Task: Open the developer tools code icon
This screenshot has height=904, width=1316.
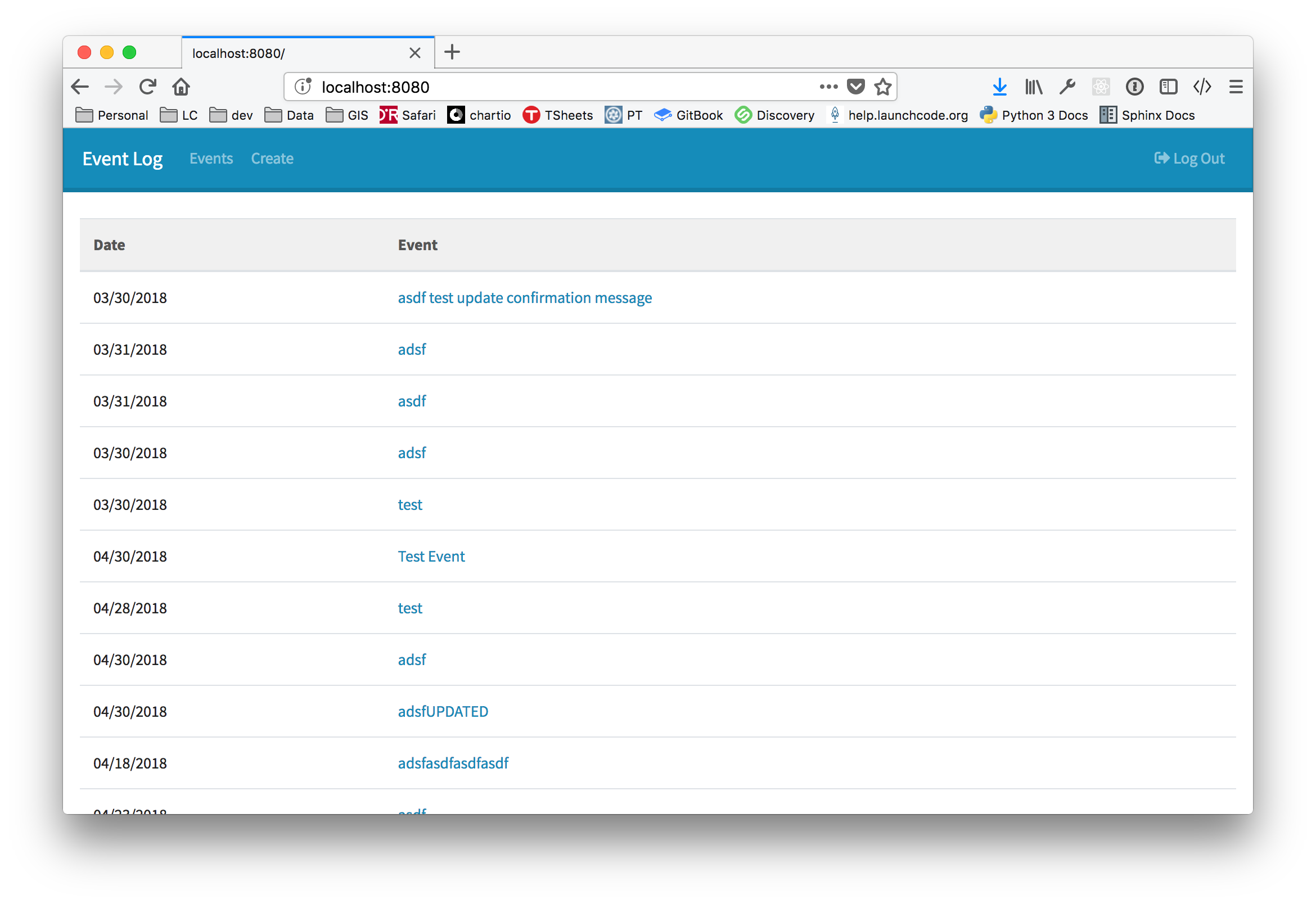Action: click(1202, 87)
